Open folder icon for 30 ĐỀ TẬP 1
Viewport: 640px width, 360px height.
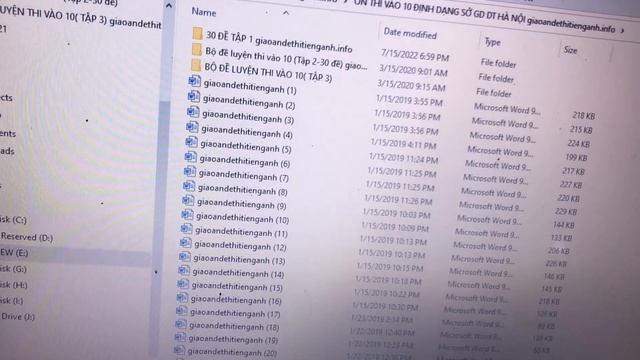(198, 33)
